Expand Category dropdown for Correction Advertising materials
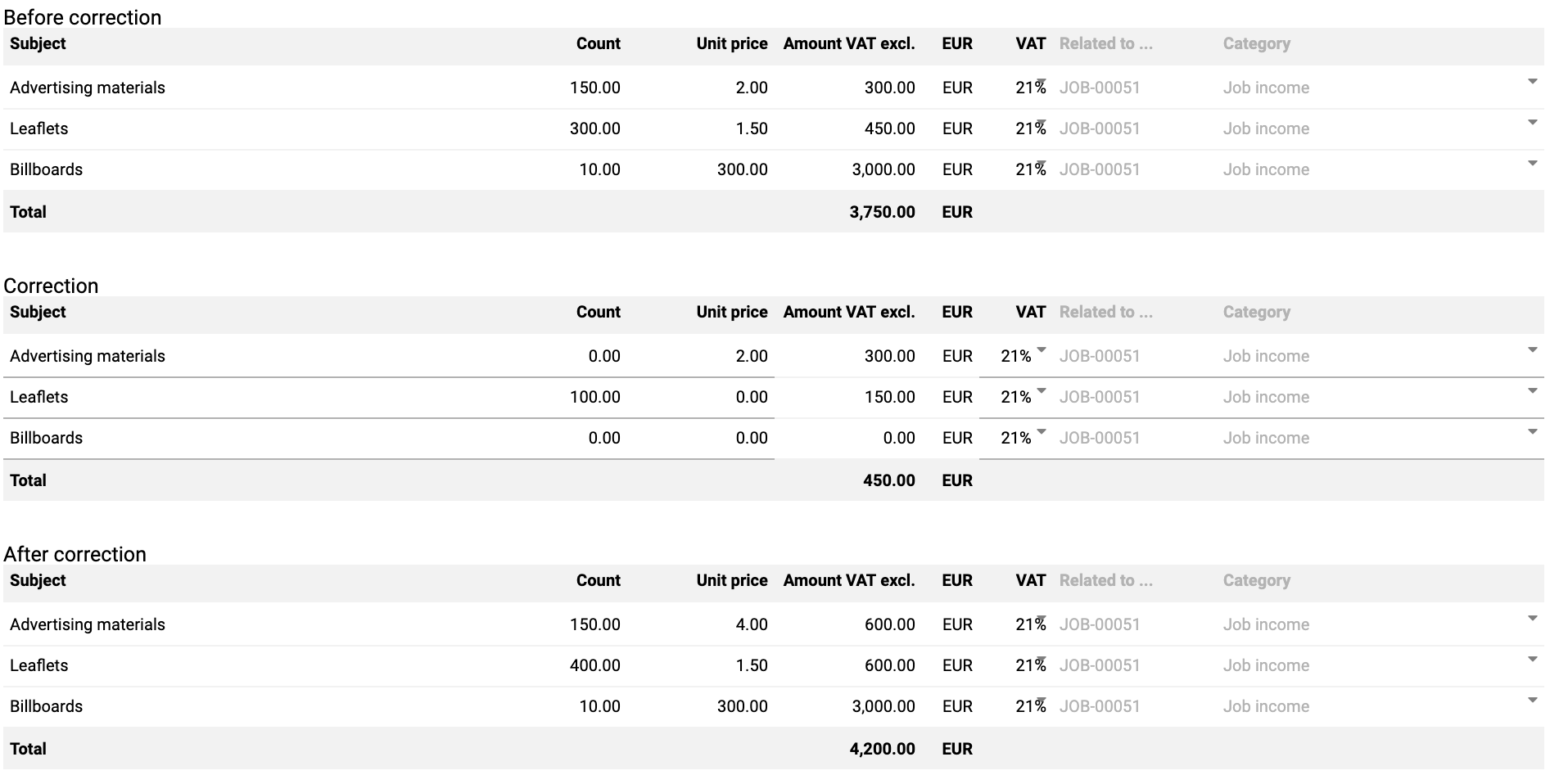Image resolution: width=1559 pixels, height=784 pixels. [1532, 350]
